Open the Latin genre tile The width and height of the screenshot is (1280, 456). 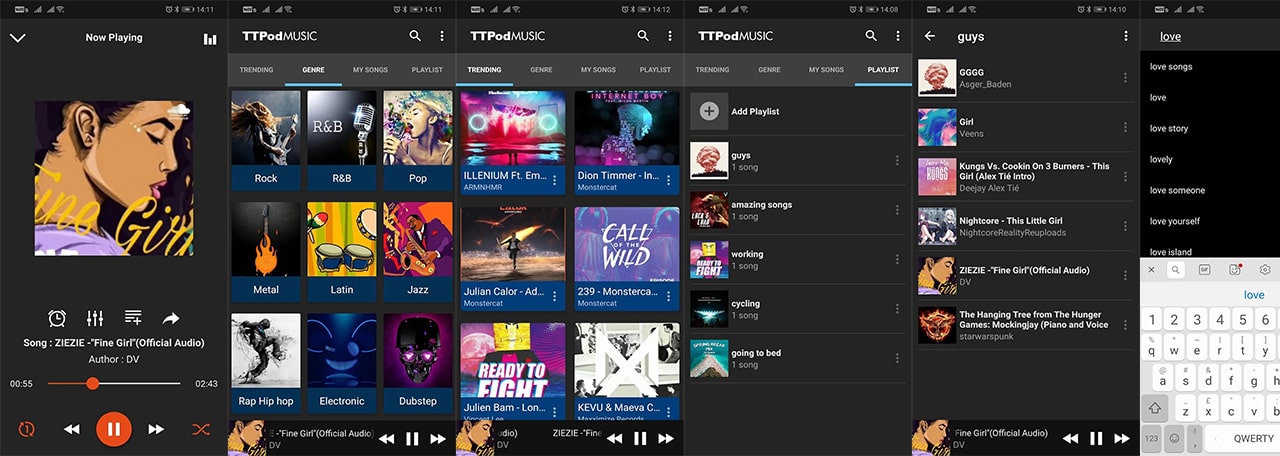click(342, 252)
